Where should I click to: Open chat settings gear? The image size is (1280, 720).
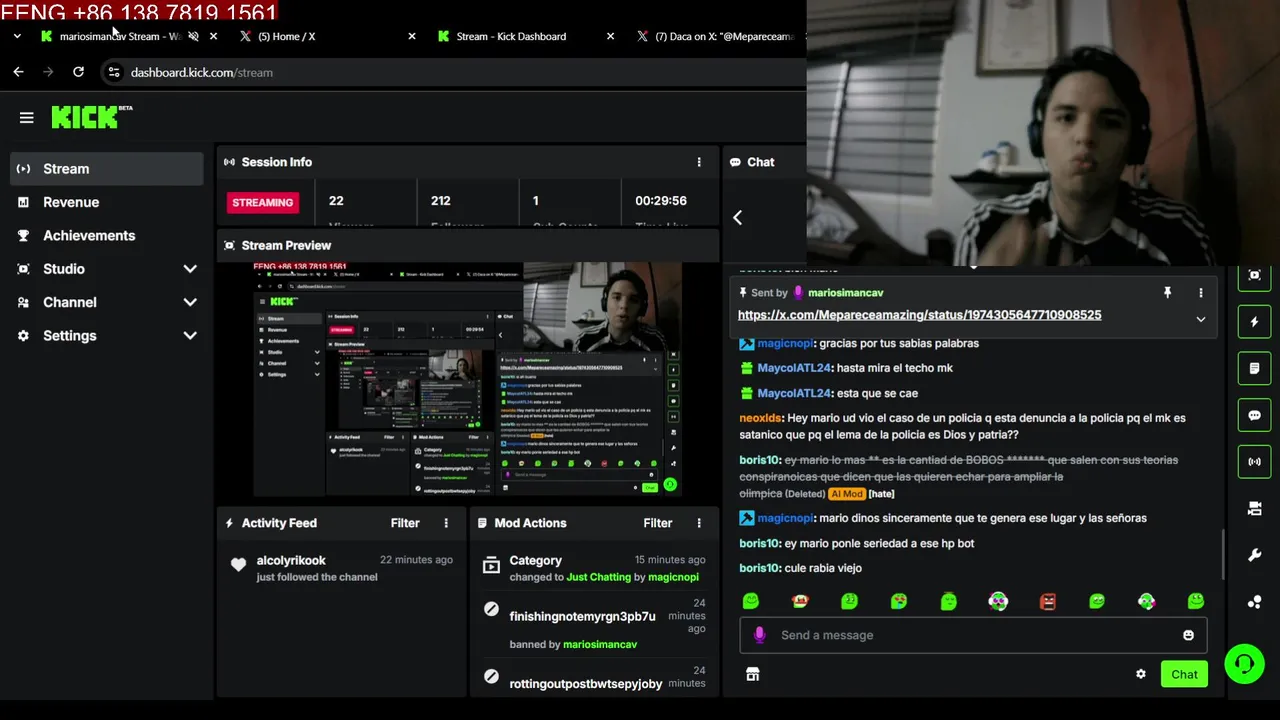pyautogui.click(x=1141, y=674)
